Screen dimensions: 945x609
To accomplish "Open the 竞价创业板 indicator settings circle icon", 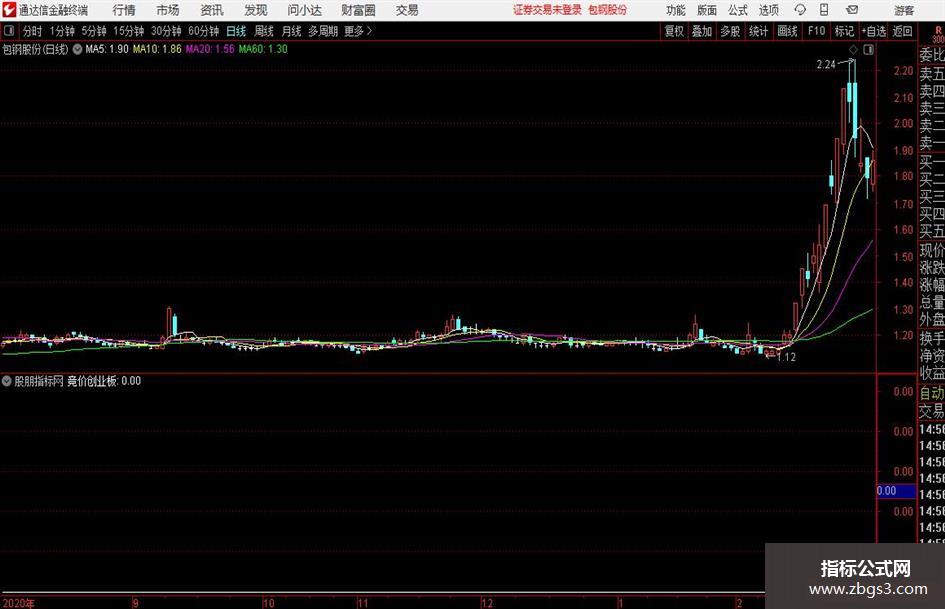I will tap(7, 381).
